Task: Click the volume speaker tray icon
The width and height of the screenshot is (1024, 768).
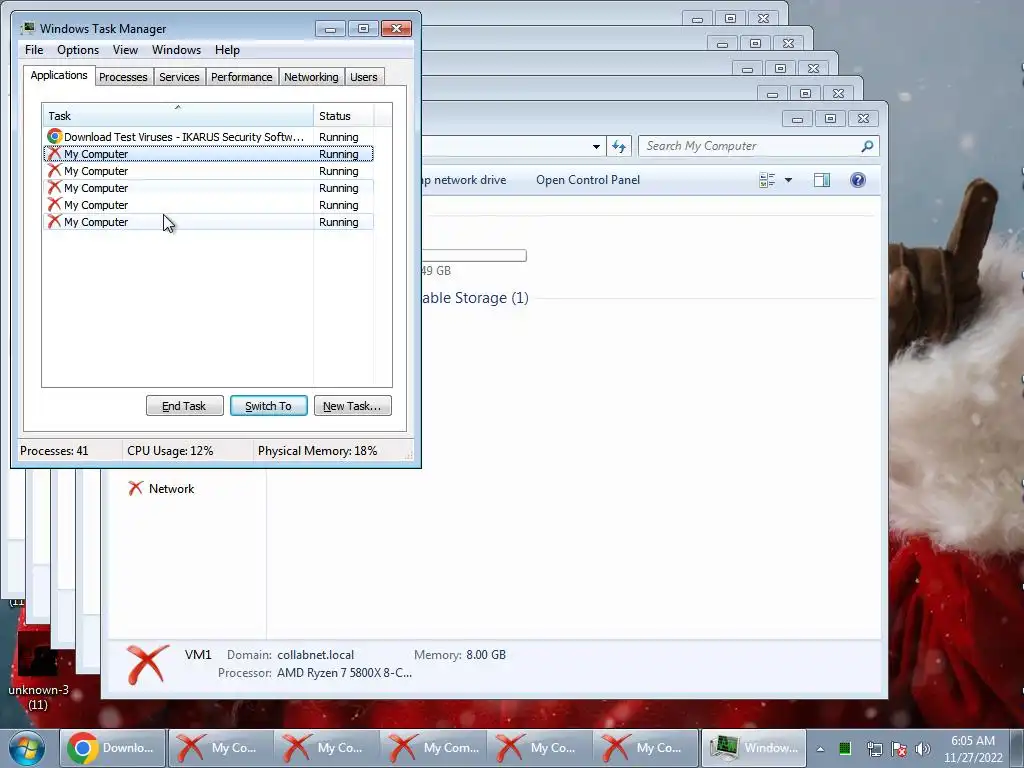Action: [x=923, y=749]
